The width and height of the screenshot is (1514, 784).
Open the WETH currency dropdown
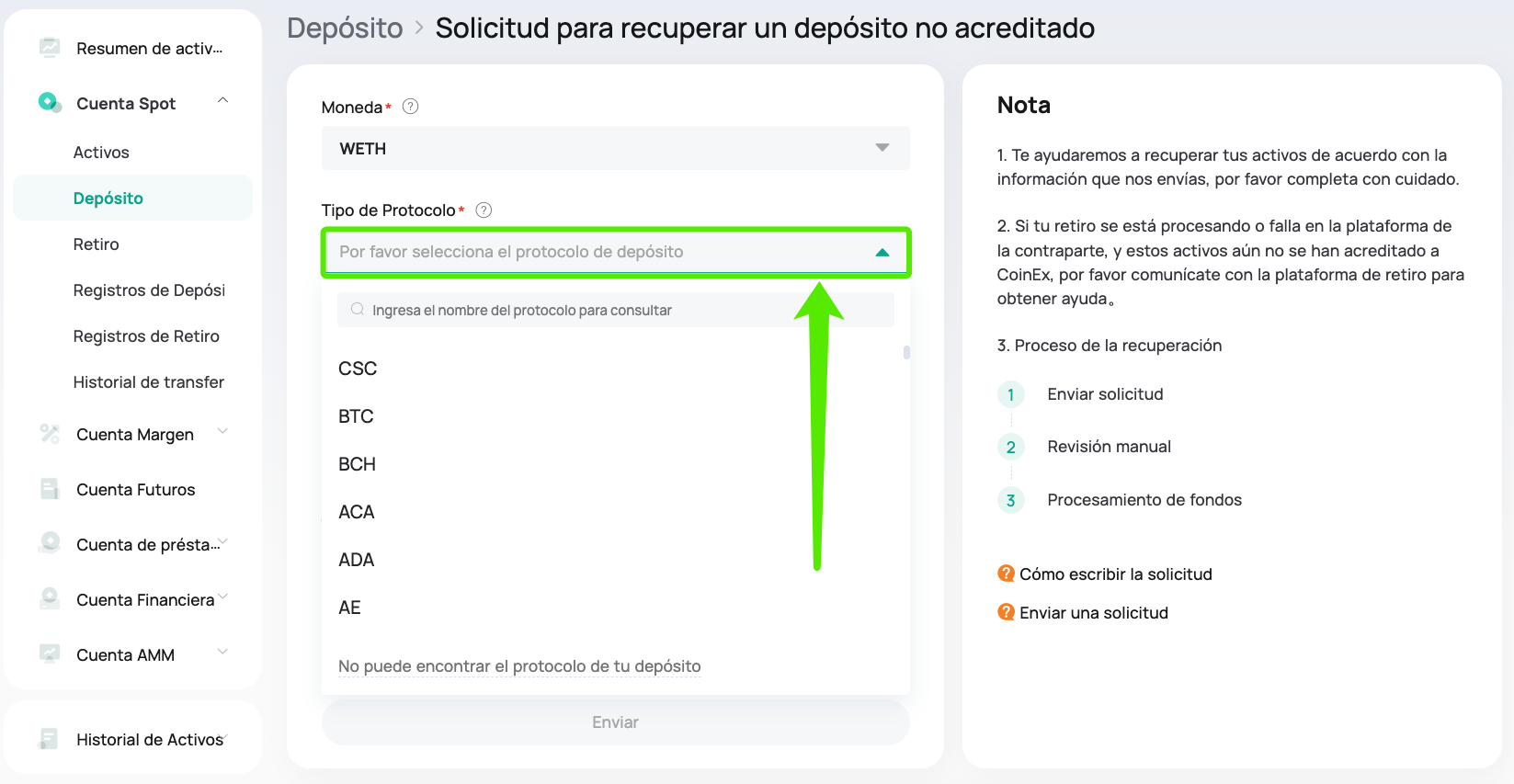coord(615,148)
